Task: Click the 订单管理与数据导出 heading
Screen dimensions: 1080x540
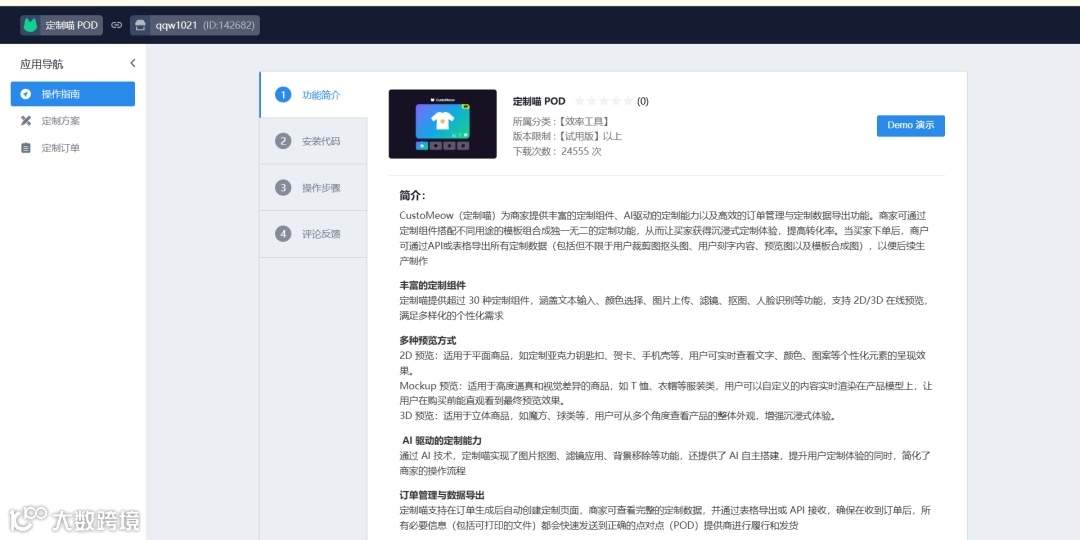Action: [x=442, y=495]
